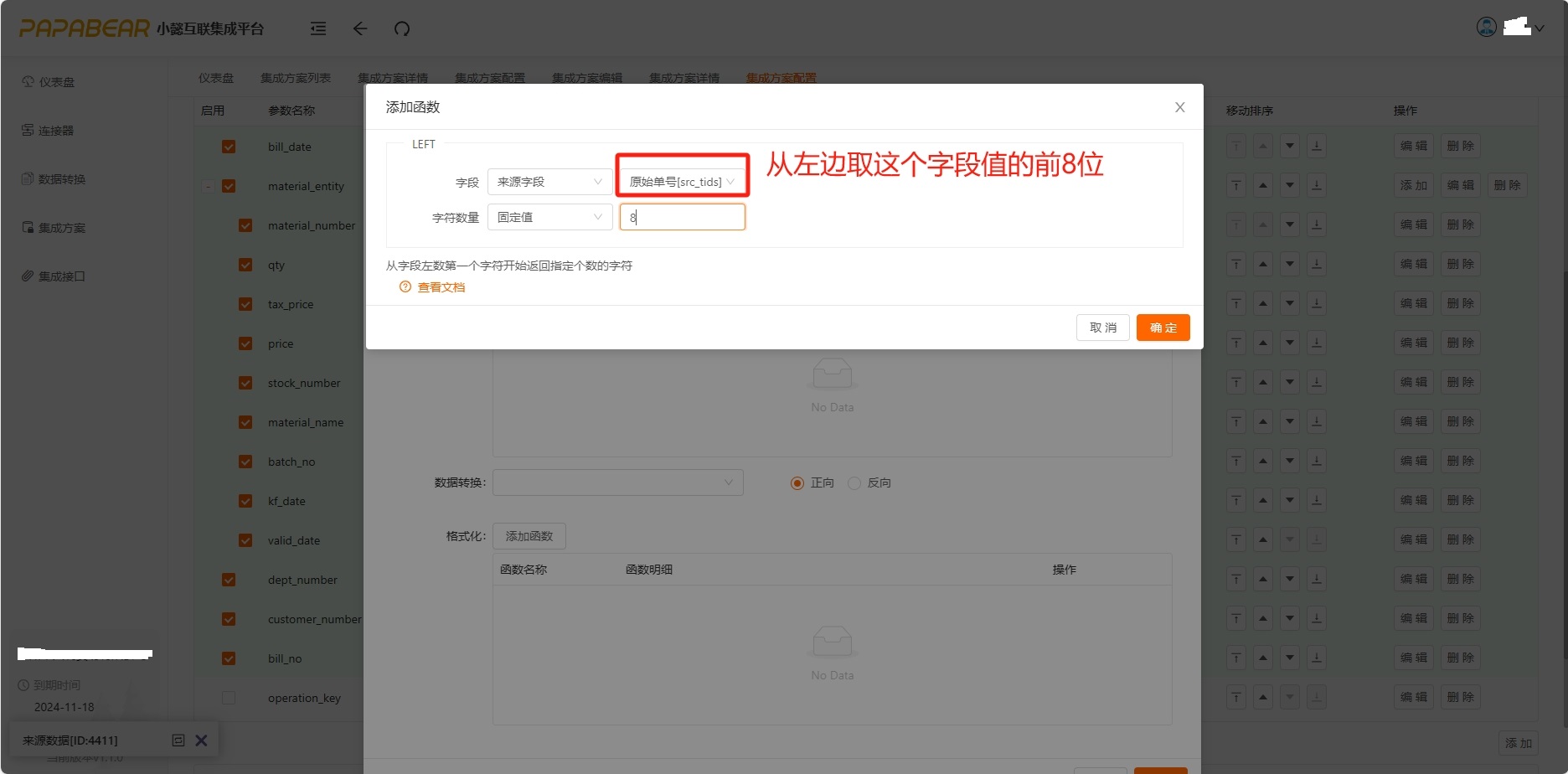This screenshot has width=1568, height=774.
Task: Open the 来源字段 field type dropdown
Action: (549, 182)
